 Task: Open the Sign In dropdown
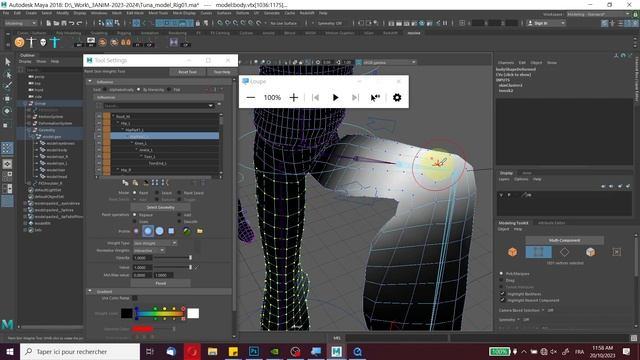point(546,23)
